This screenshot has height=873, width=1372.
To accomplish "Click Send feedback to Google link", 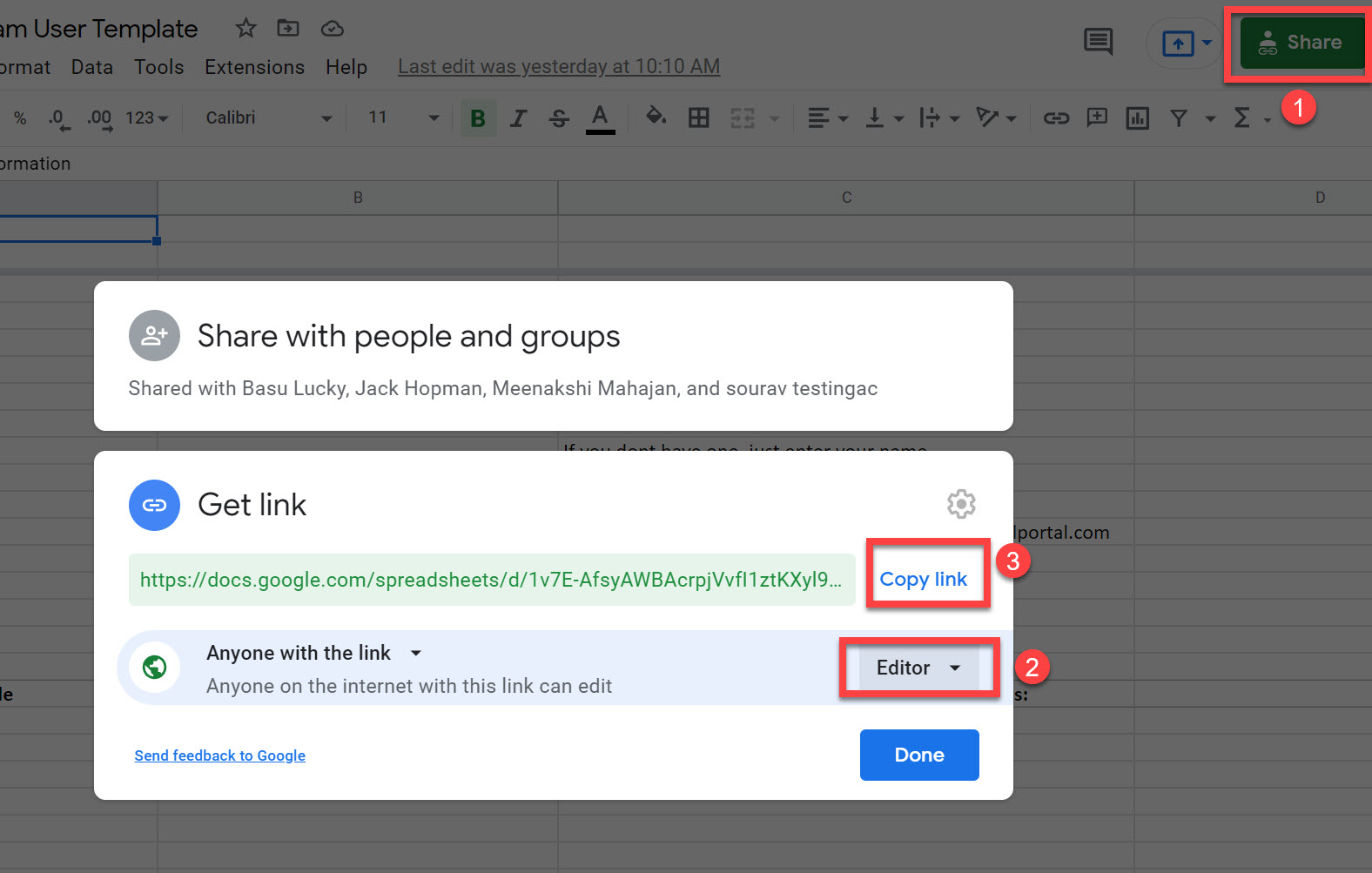I will (219, 755).
